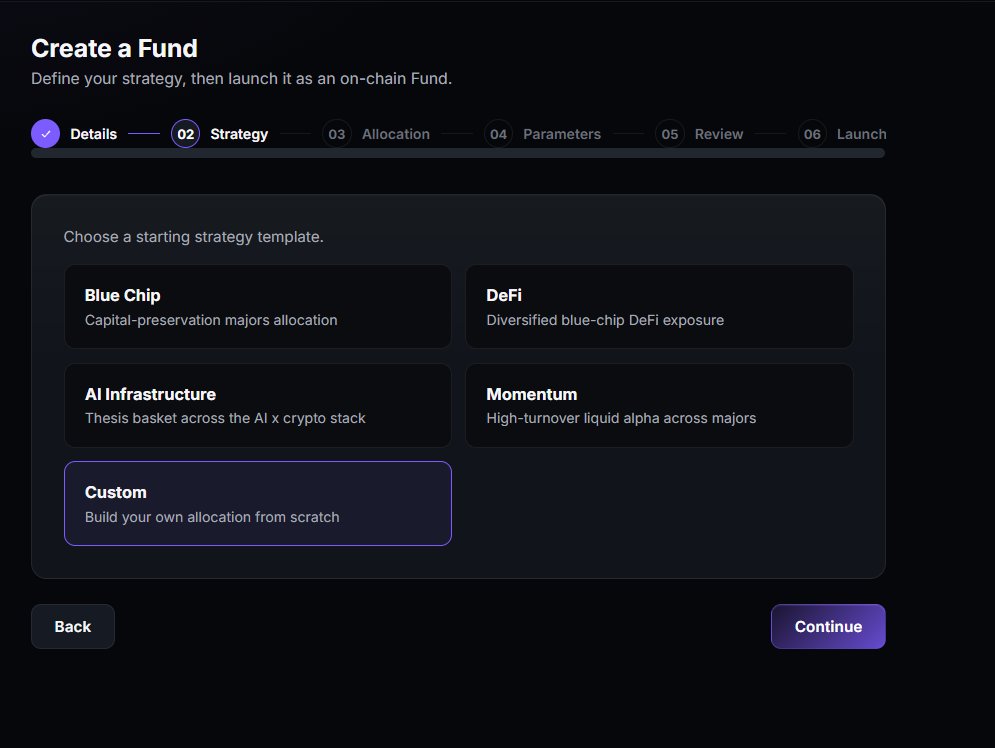Choose the Blue Chip strategy template
Screen dimensions: 995x748
(258, 306)
